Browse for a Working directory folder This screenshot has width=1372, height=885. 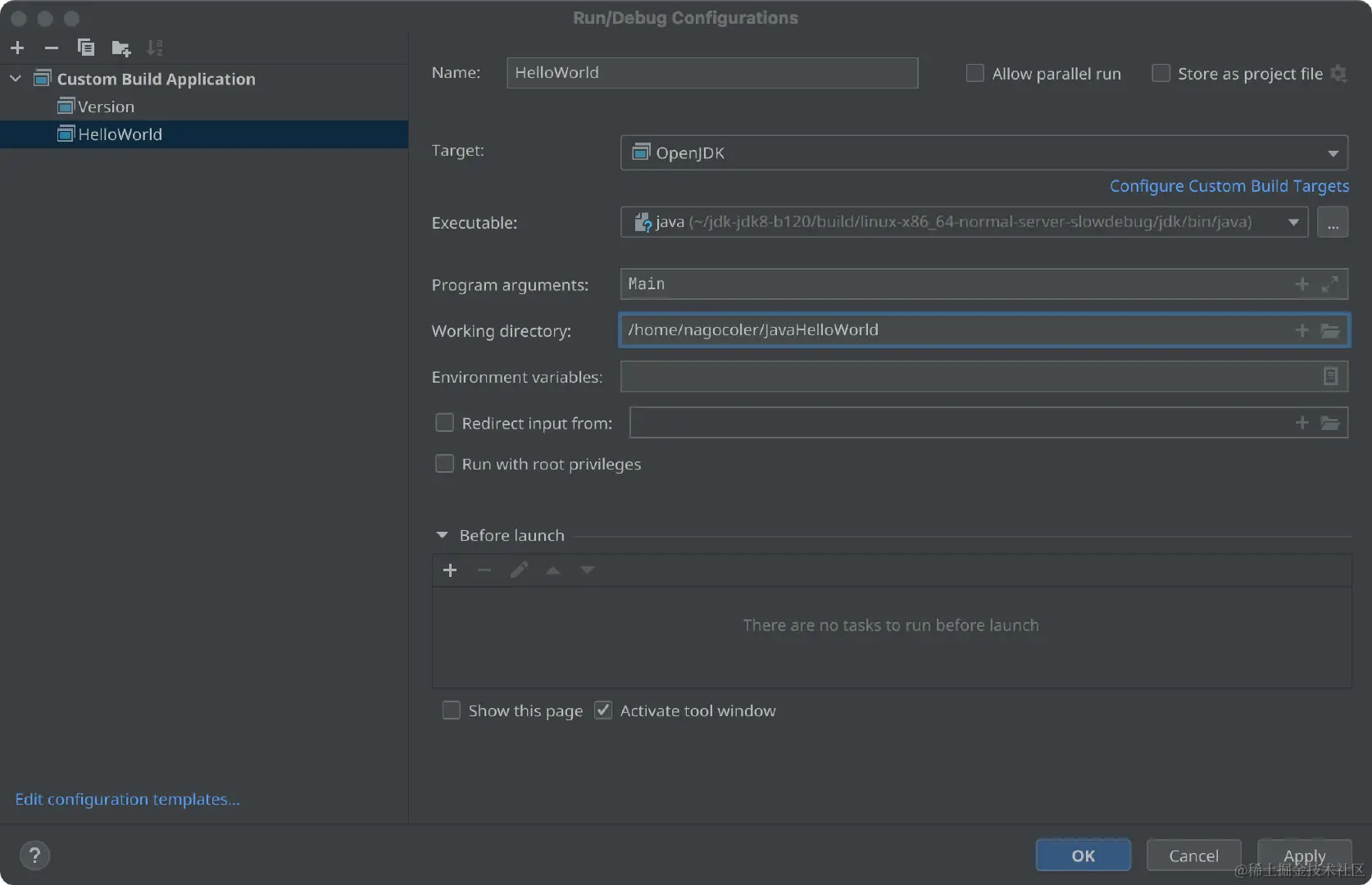point(1329,330)
